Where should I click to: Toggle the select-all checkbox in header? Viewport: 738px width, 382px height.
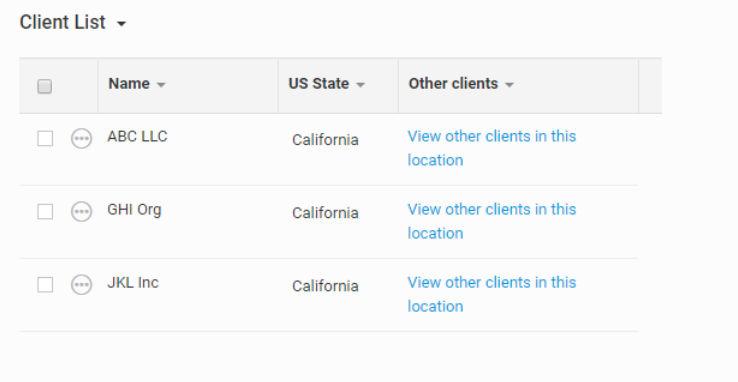coord(45,87)
